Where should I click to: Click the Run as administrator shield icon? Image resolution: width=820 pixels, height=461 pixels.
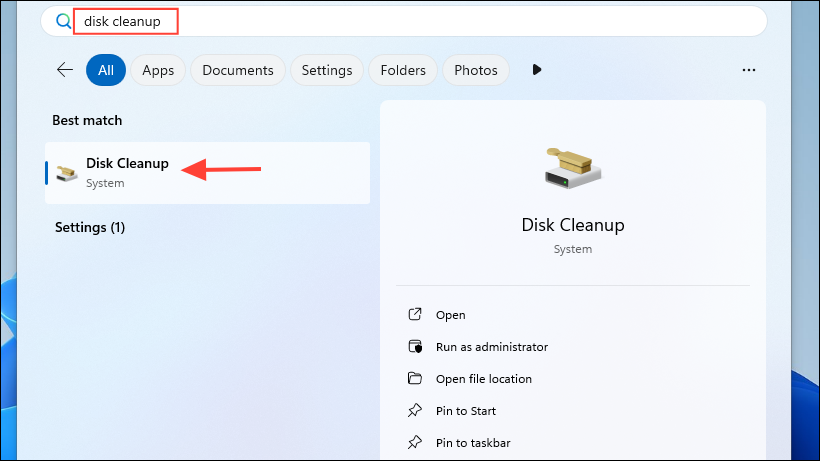click(415, 347)
